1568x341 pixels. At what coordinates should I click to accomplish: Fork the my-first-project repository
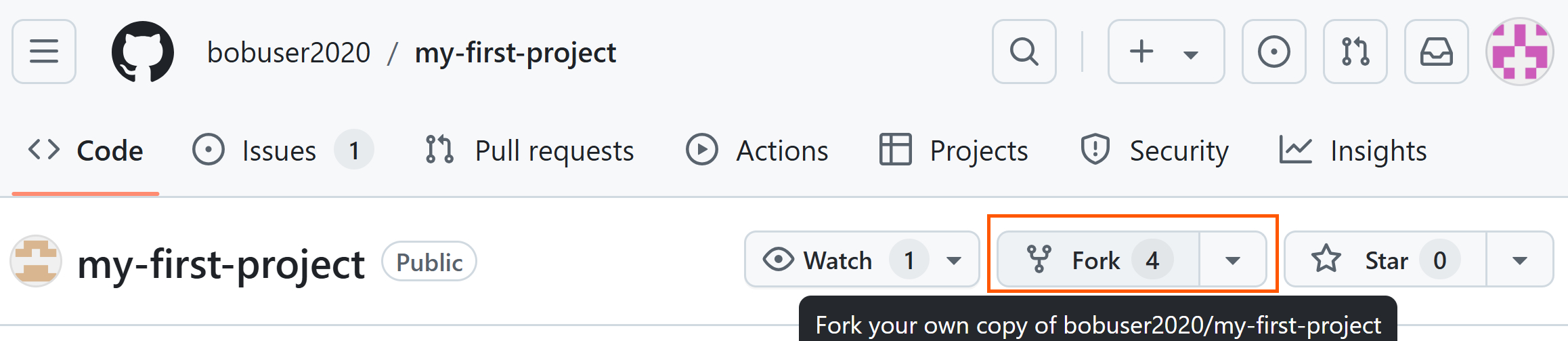(x=1098, y=260)
